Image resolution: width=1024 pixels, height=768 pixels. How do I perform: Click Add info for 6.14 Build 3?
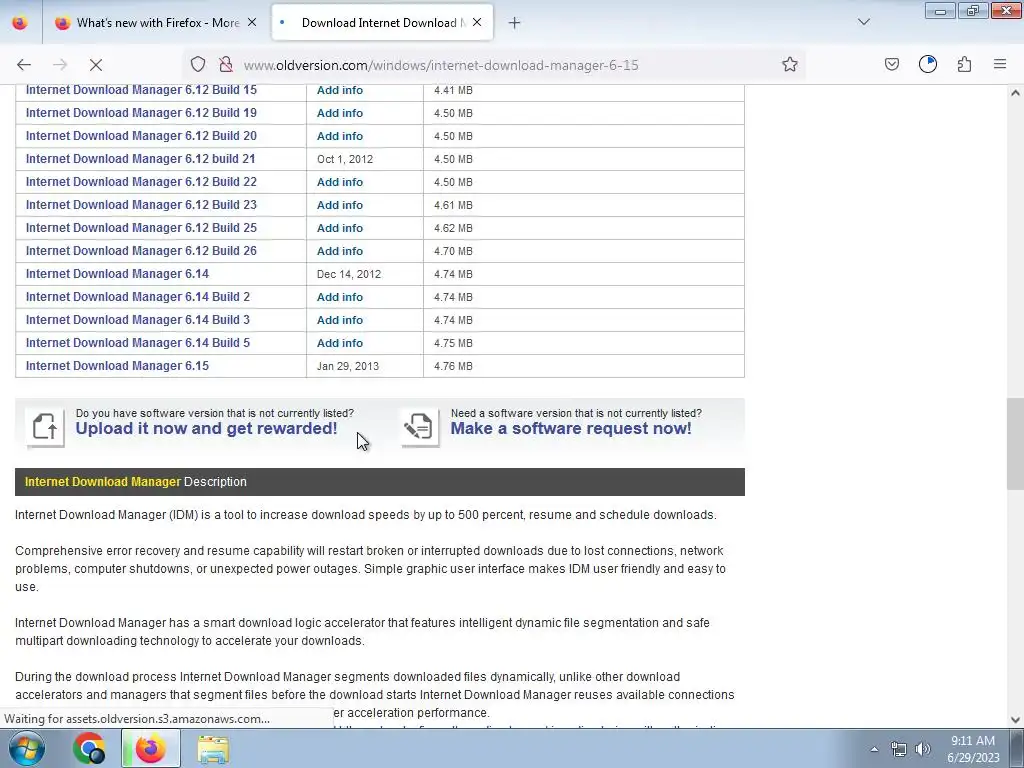[340, 320]
